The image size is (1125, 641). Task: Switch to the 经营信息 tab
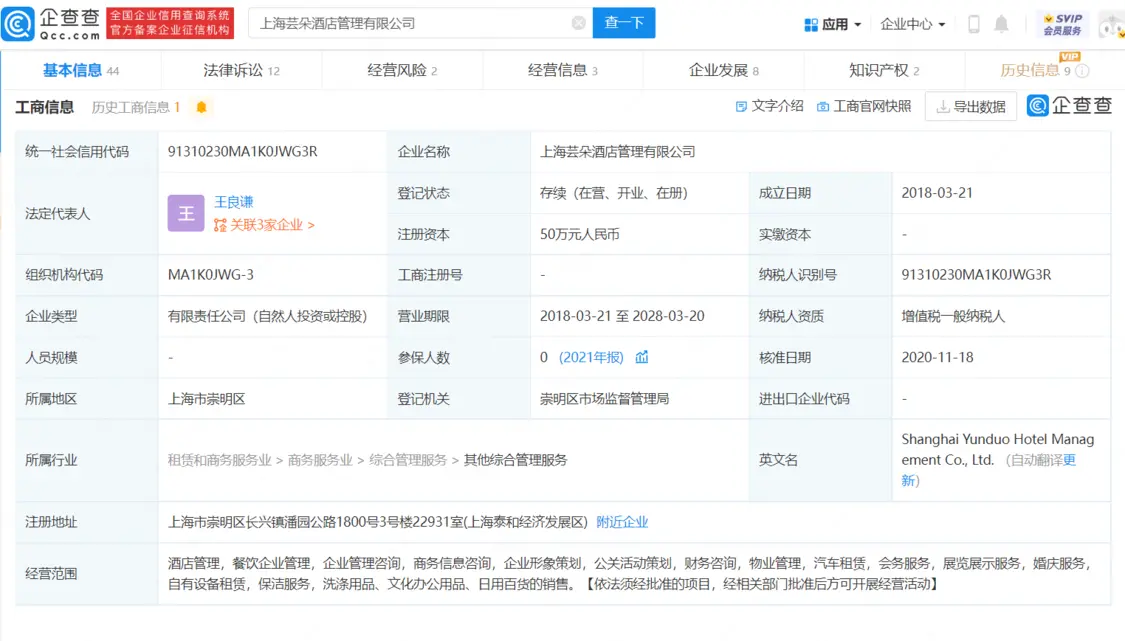point(562,70)
